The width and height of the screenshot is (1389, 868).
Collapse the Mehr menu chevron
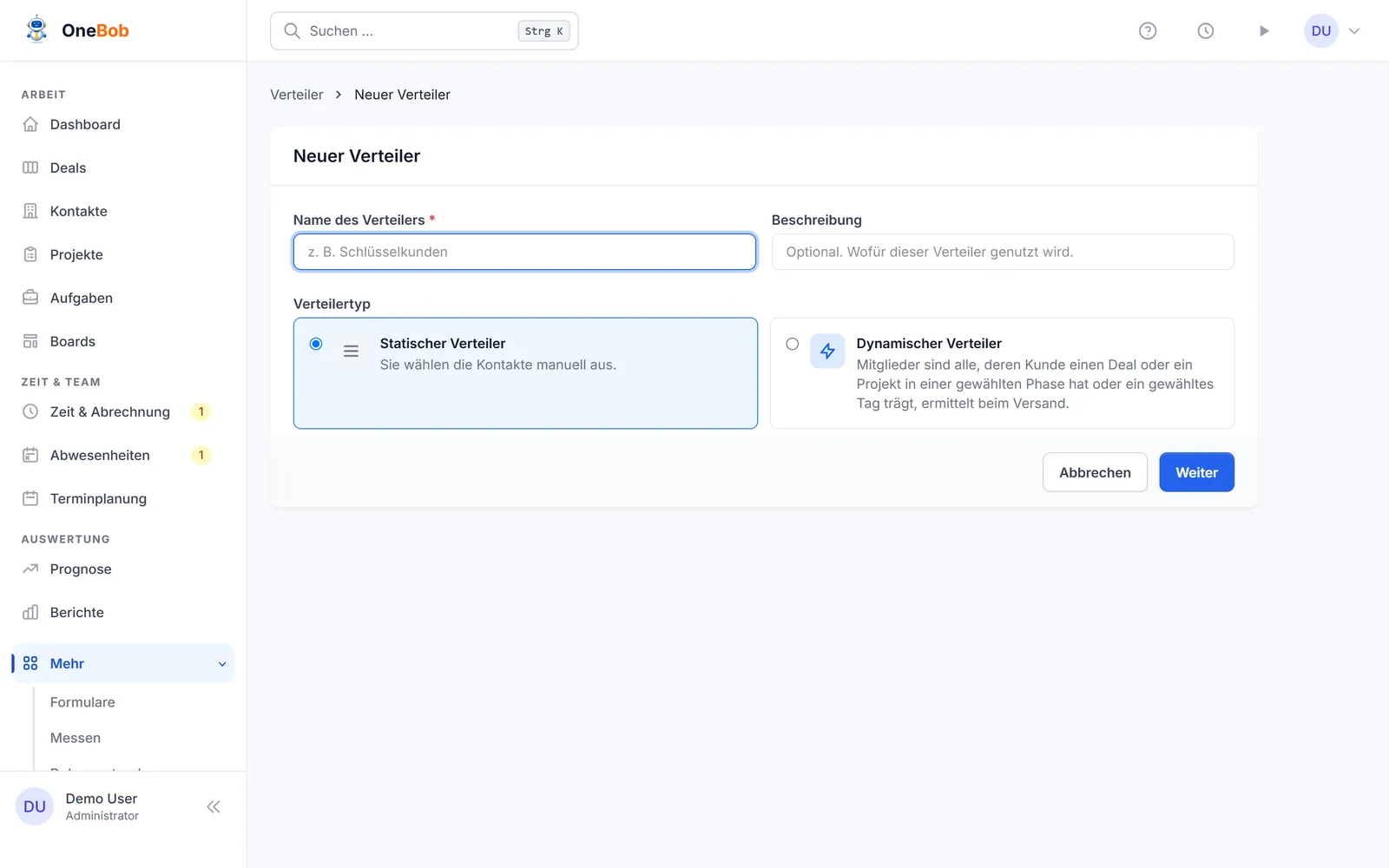(x=222, y=664)
